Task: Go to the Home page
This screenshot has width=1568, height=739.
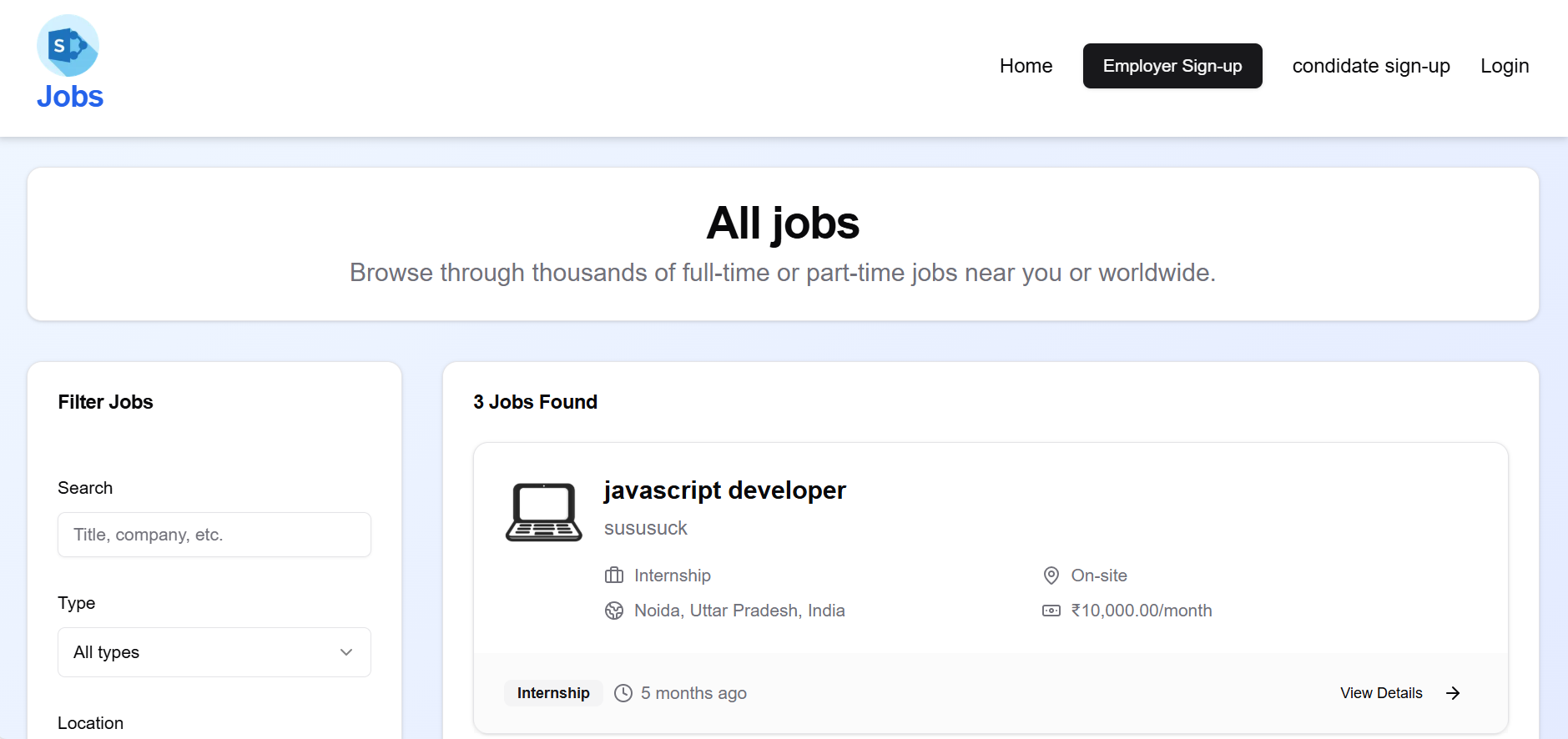Action: pyautogui.click(x=1026, y=66)
